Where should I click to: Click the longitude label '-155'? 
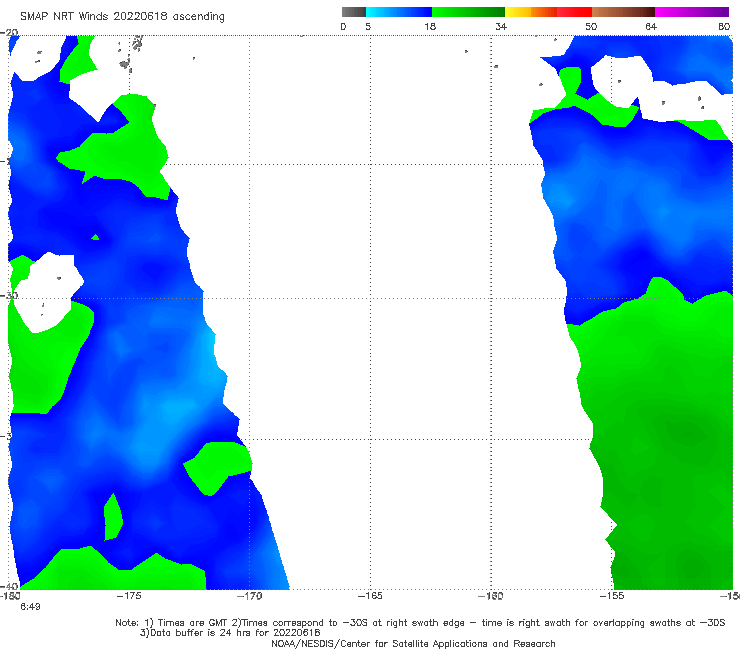pos(612,596)
